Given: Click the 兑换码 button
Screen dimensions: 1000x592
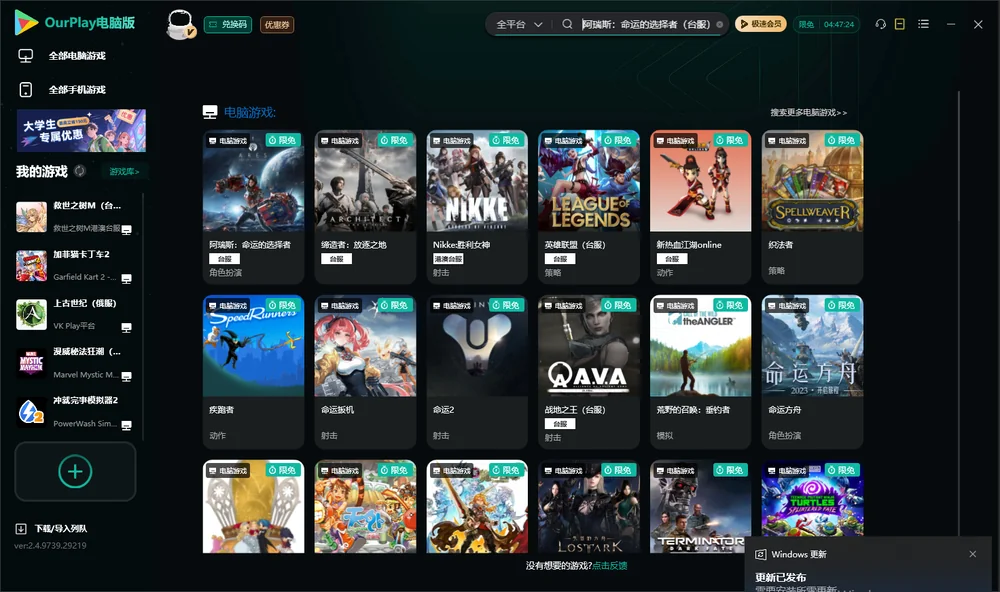Looking at the screenshot, I should click(228, 24).
